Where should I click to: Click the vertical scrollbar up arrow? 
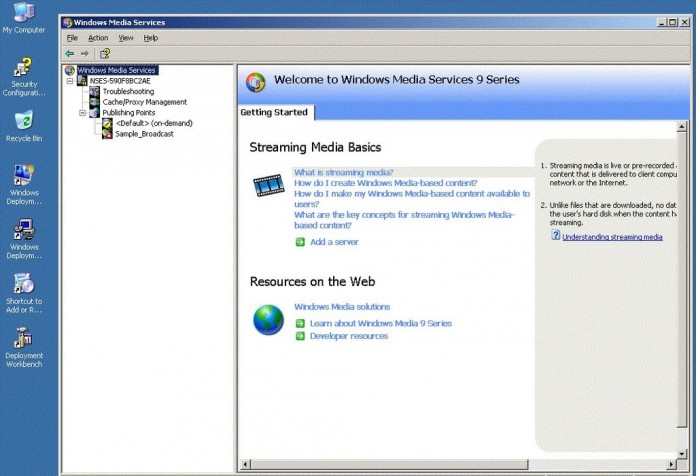(682, 127)
